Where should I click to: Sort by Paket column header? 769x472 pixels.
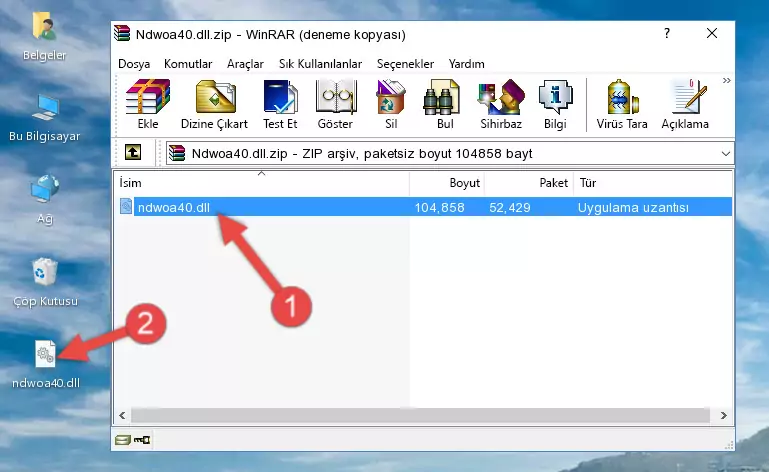[x=529, y=183]
